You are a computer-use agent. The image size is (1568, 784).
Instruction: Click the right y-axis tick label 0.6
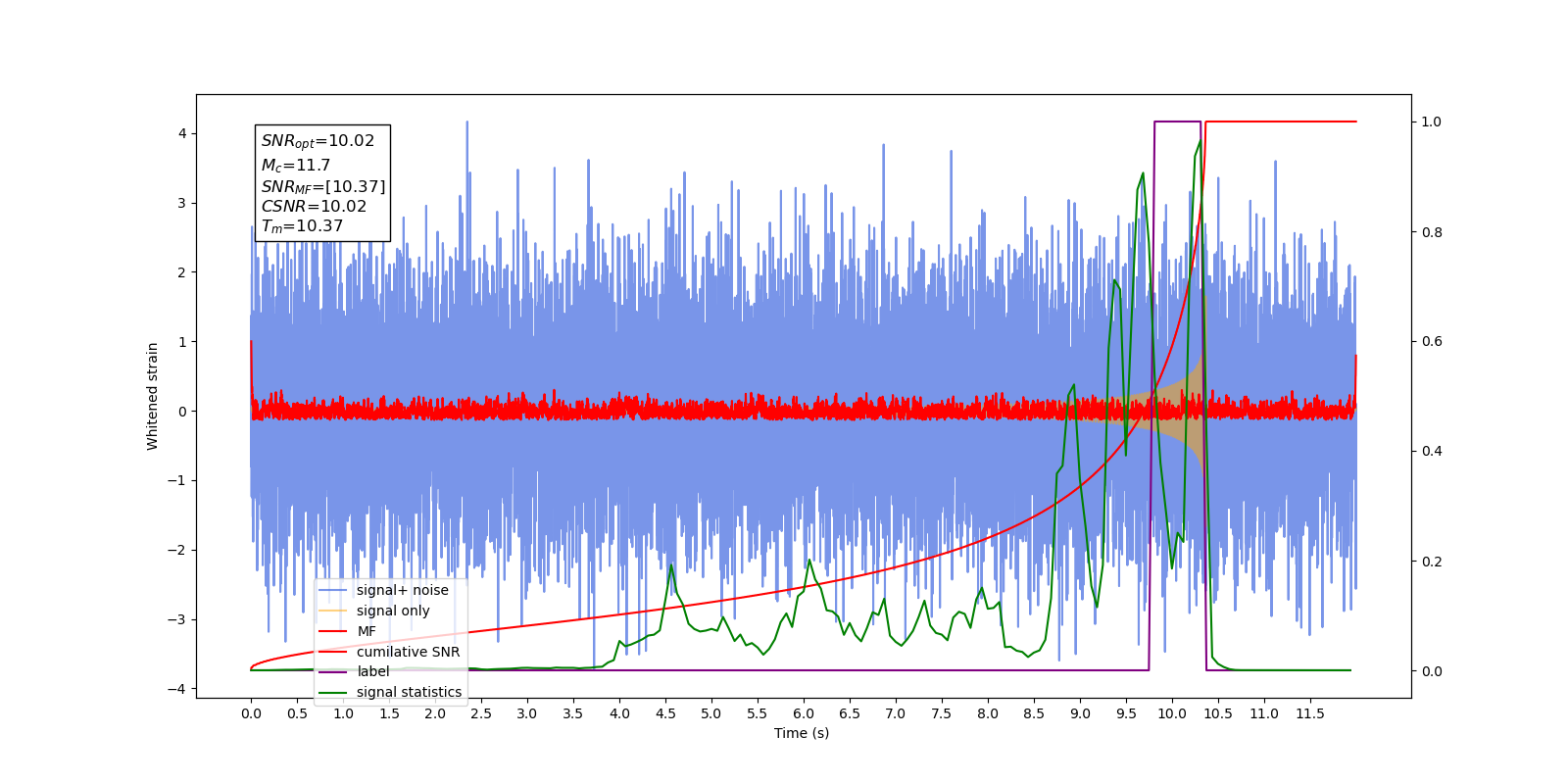pos(1432,341)
